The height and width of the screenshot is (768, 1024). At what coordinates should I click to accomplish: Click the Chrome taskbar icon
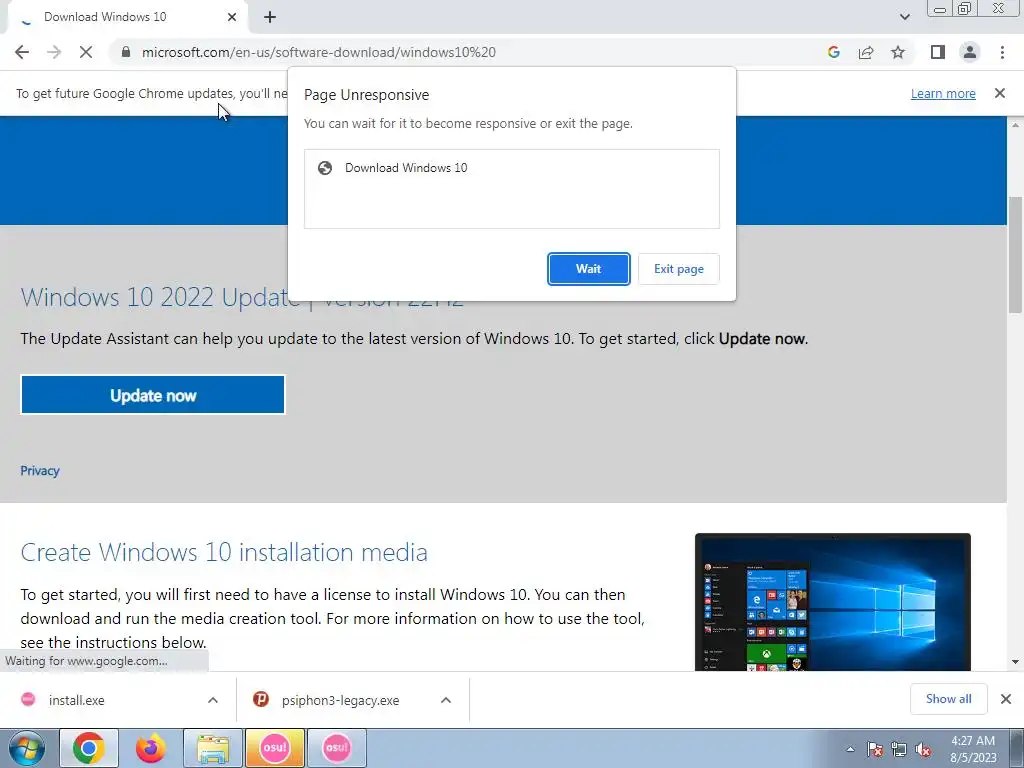coord(89,748)
